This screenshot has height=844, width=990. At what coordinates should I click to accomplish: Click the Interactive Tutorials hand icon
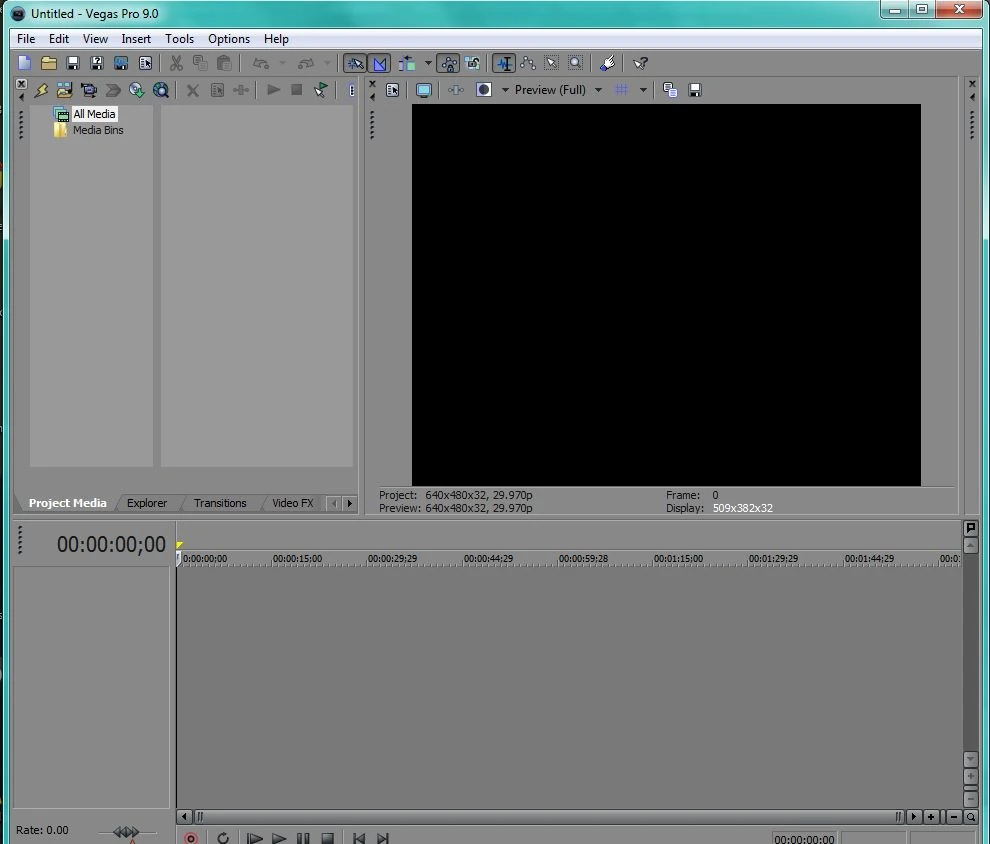[607, 63]
